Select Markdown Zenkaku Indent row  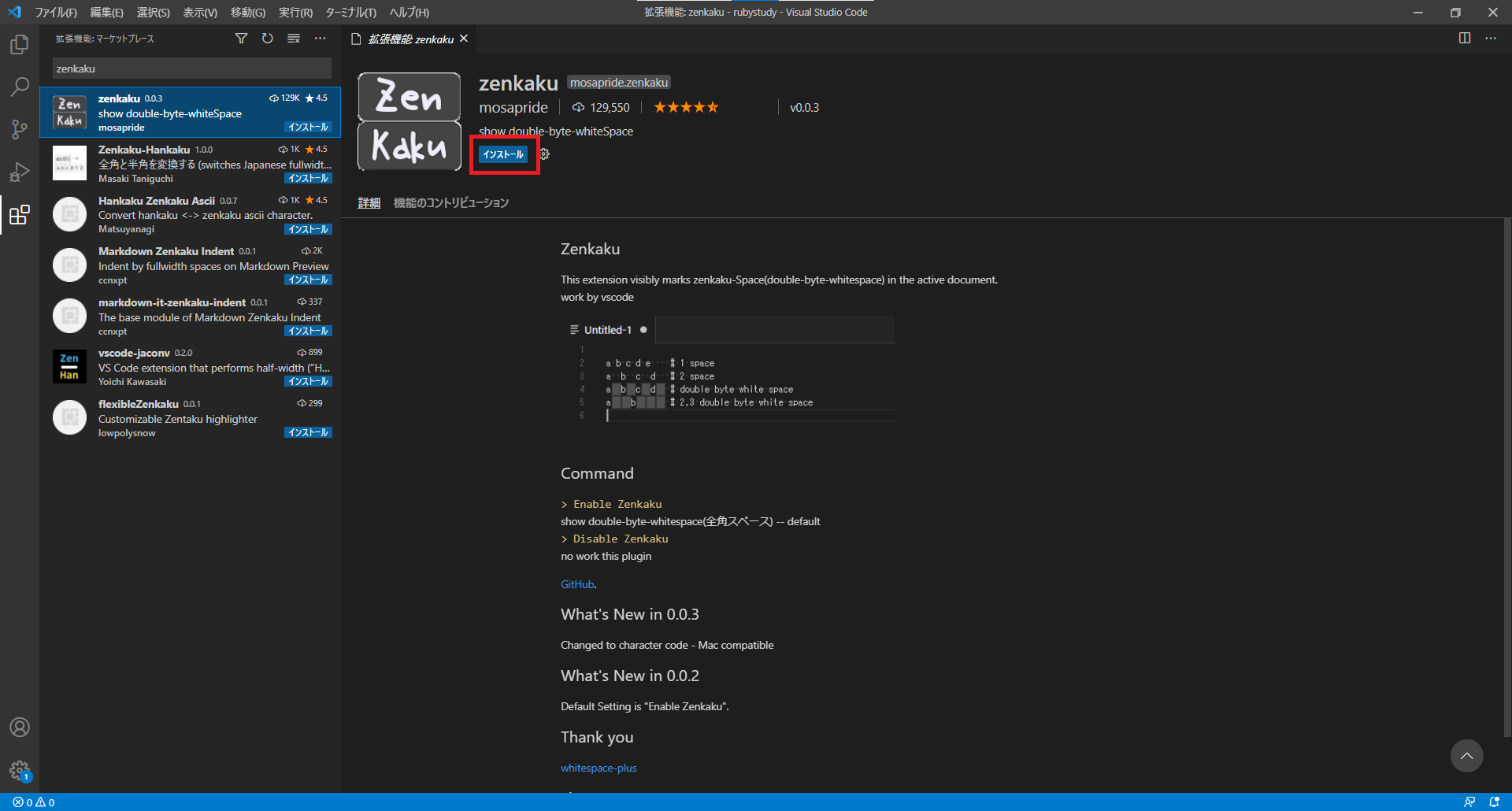[x=191, y=265]
